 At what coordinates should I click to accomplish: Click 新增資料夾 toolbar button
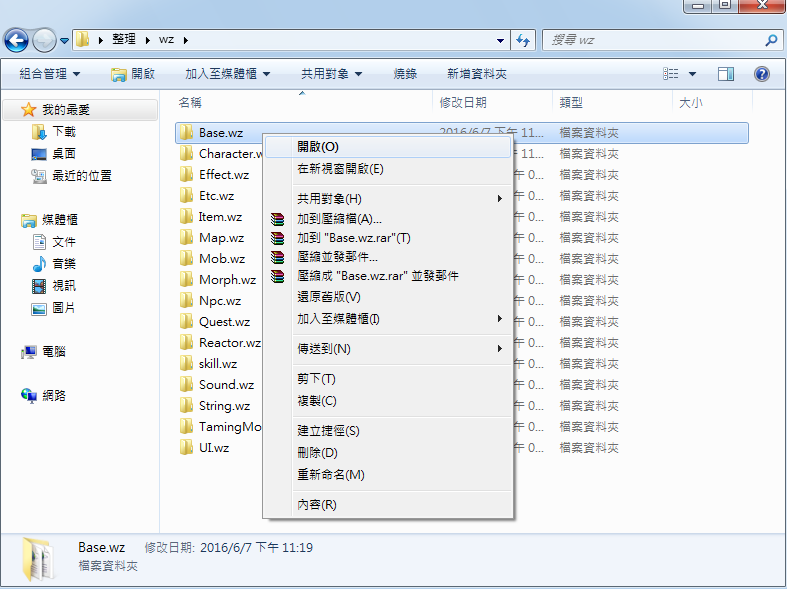click(x=476, y=74)
